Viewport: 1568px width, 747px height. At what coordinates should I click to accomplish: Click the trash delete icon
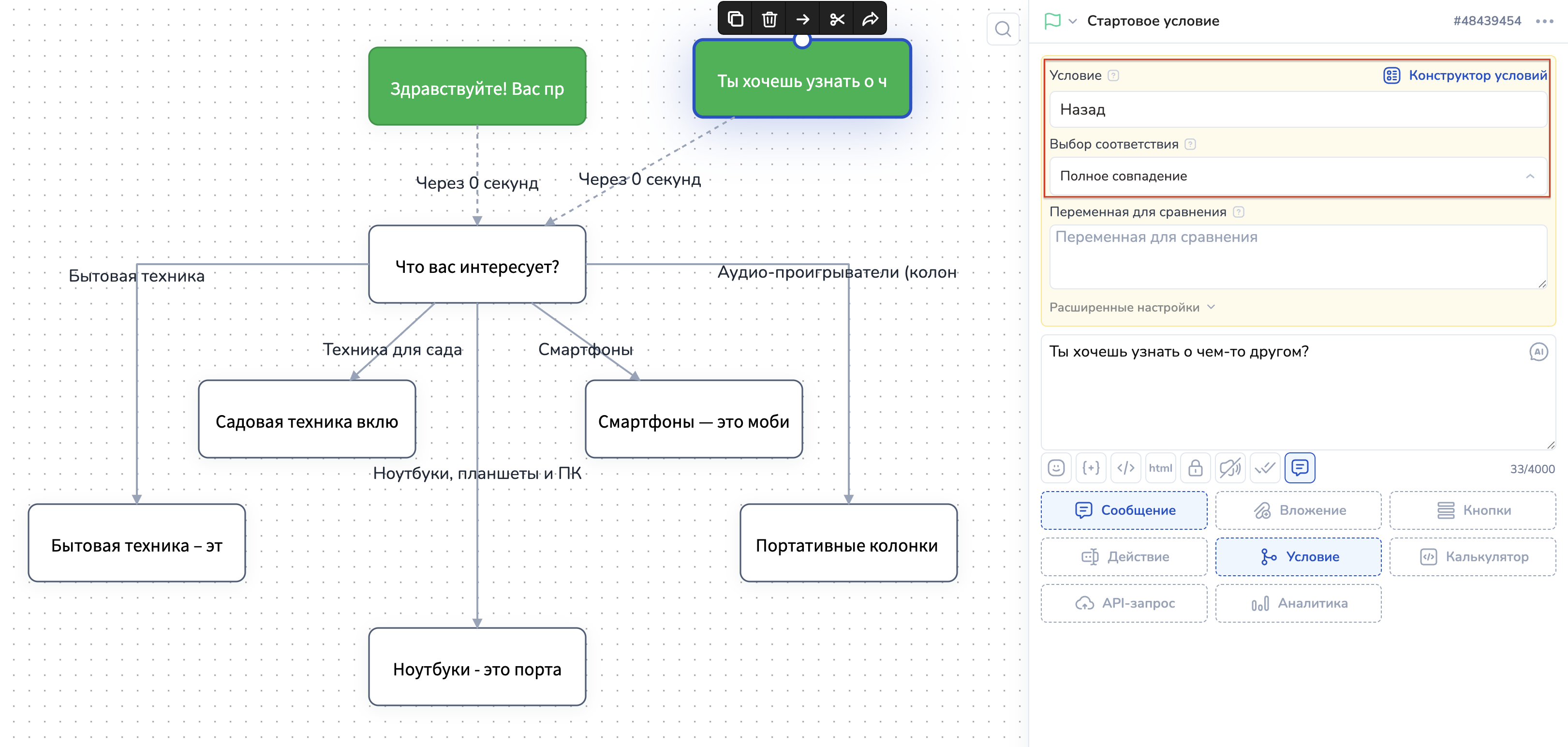tap(769, 19)
